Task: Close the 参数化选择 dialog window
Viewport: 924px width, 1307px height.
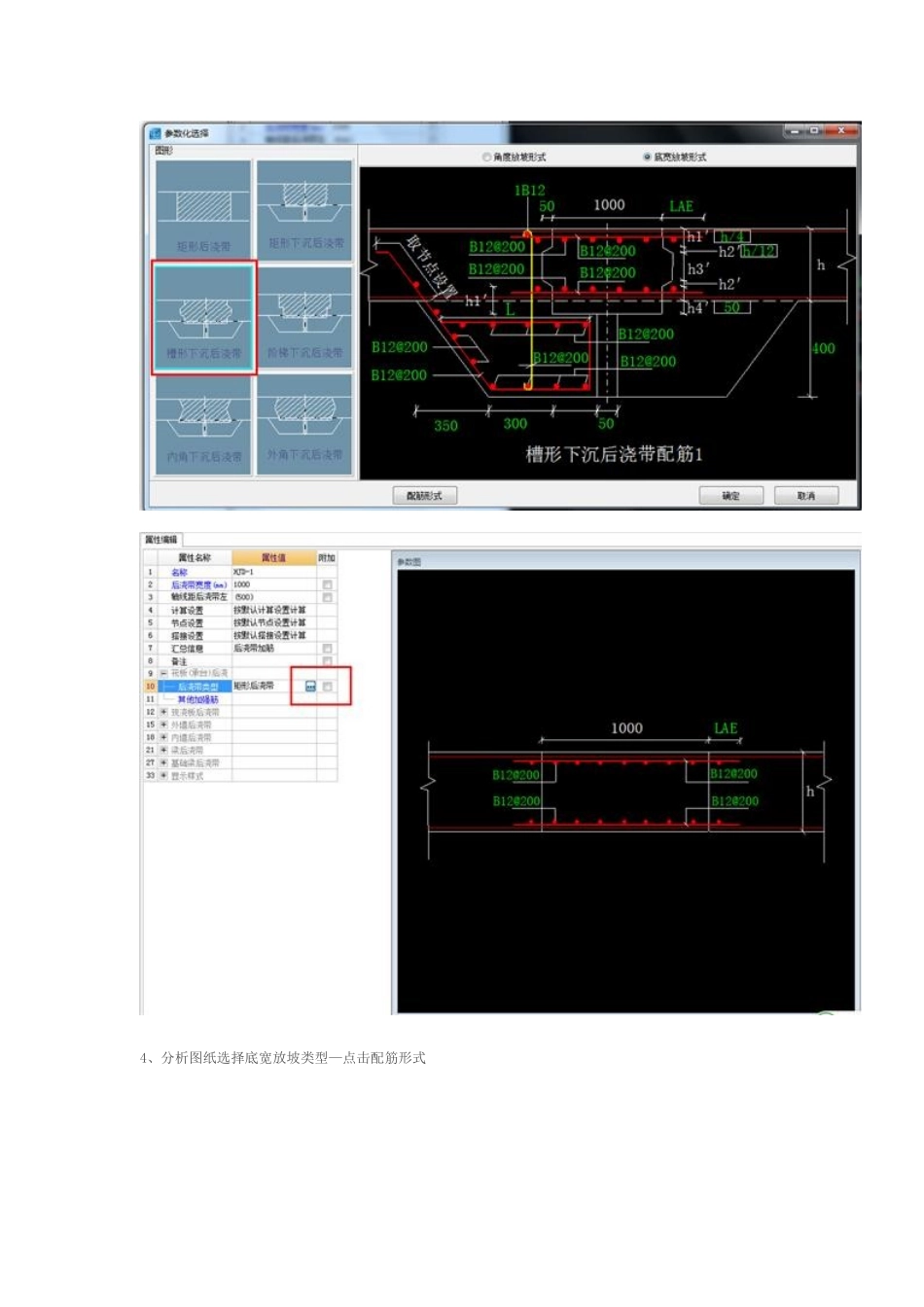Action: 842,129
